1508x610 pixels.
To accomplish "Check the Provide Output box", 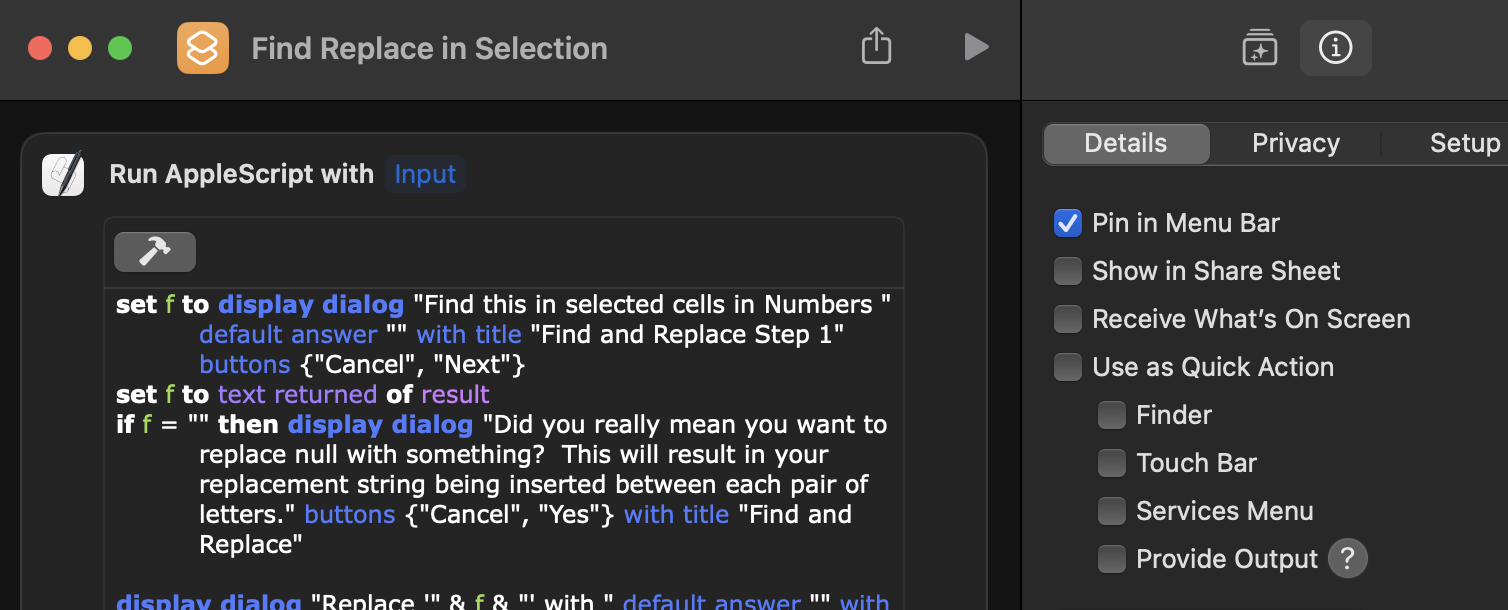I will [x=1112, y=559].
